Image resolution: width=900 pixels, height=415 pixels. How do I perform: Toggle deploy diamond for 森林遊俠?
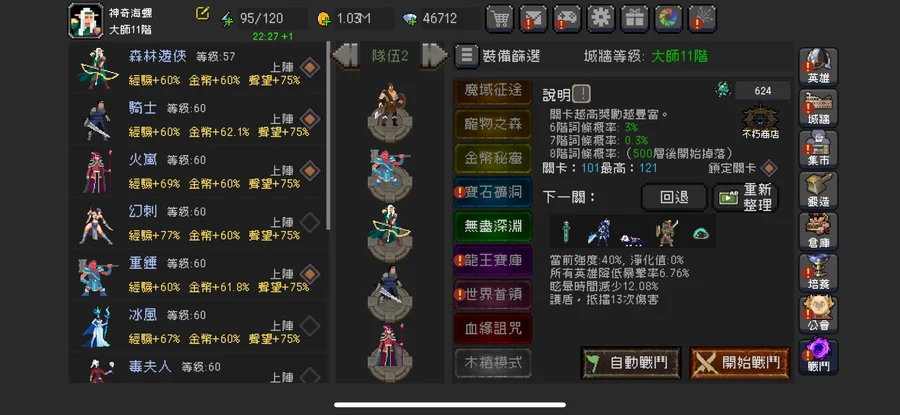310,68
